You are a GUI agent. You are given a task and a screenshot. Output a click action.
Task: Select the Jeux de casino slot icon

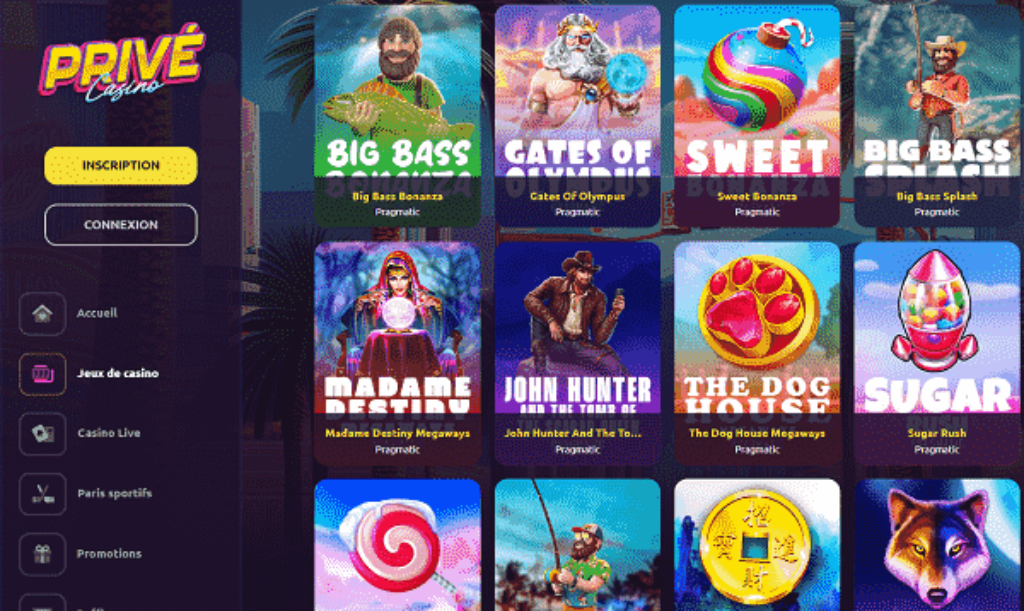[x=42, y=374]
